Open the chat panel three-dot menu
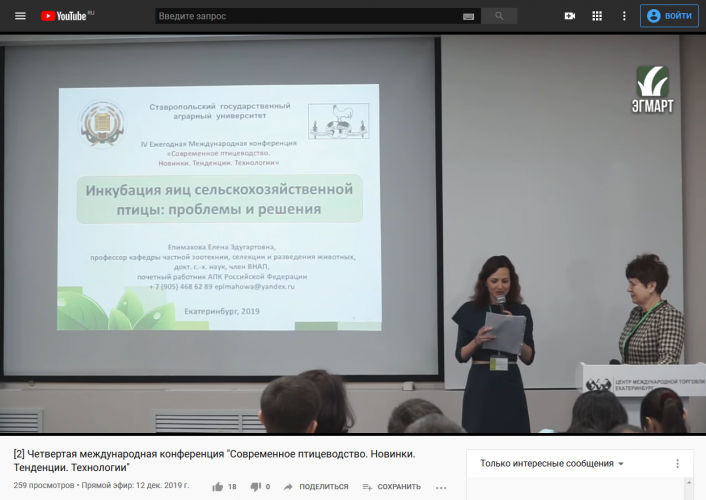 [677, 464]
